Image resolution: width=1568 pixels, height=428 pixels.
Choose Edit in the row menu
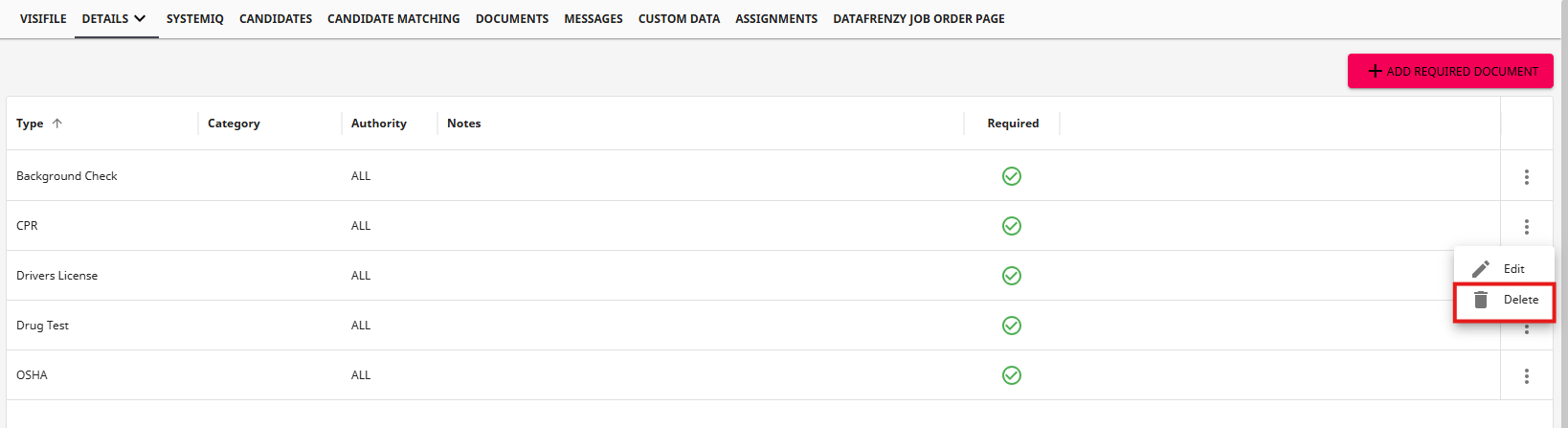pos(1513,269)
